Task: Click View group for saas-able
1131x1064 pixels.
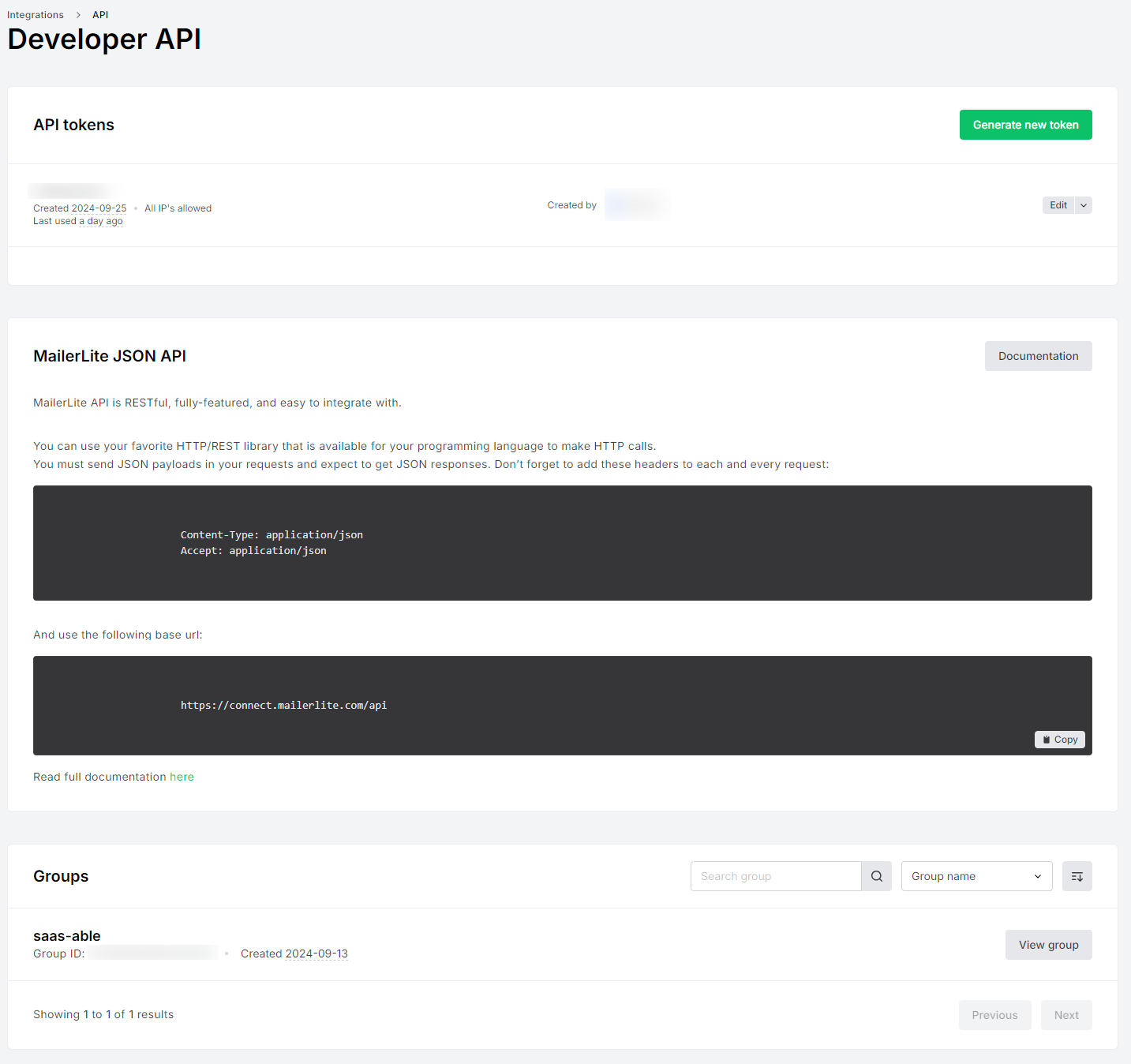Action: click(1048, 945)
